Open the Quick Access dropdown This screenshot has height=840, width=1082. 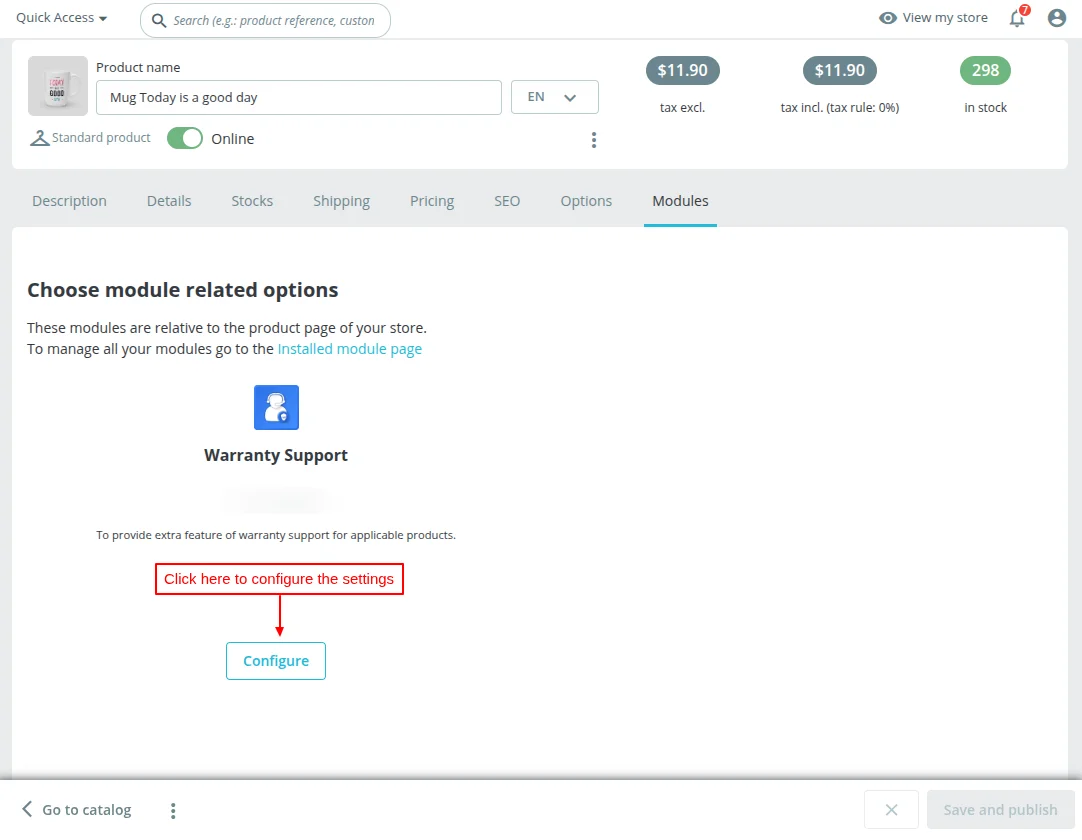[x=60, y=17]
